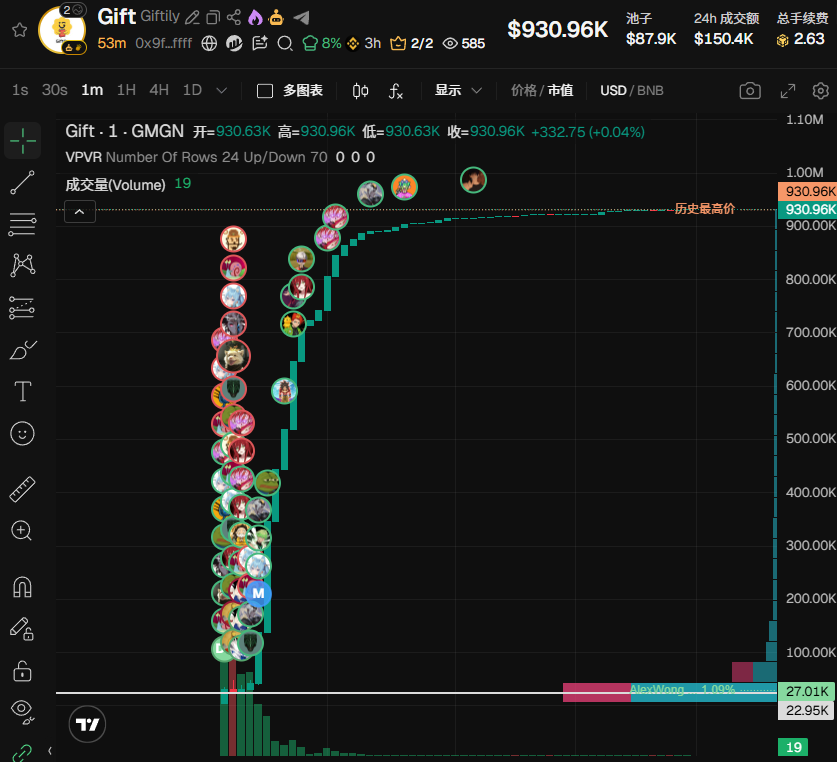View the 8% chef hat holder stat
This screenshot has height=762, width=837.
pos(321,43)
